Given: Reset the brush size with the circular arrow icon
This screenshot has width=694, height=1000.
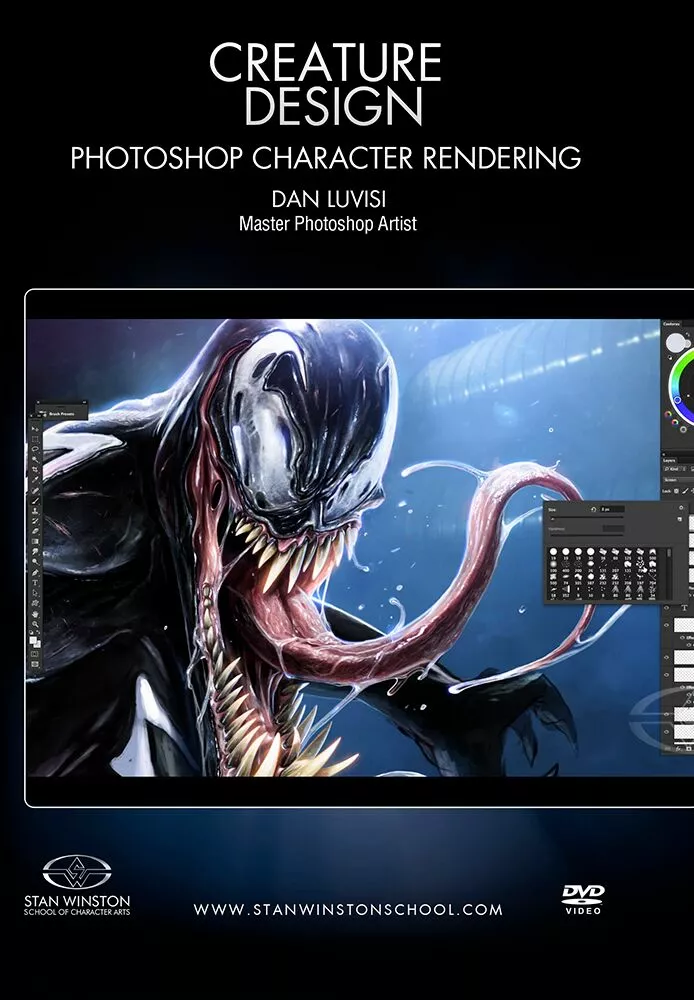Looking at the screenshot, I should 593,510.
